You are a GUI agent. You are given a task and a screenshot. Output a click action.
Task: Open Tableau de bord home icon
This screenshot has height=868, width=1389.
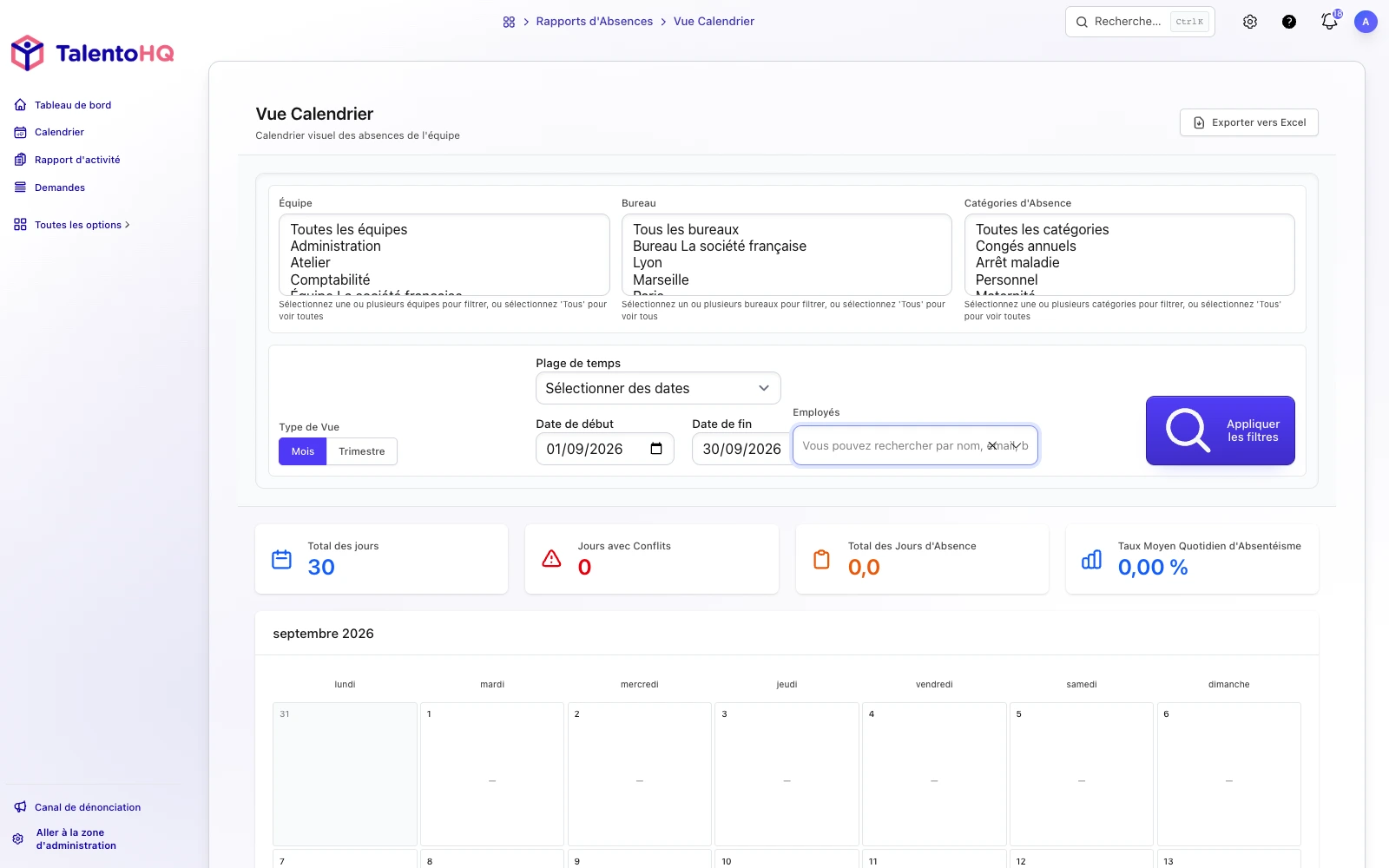point(20,105)
